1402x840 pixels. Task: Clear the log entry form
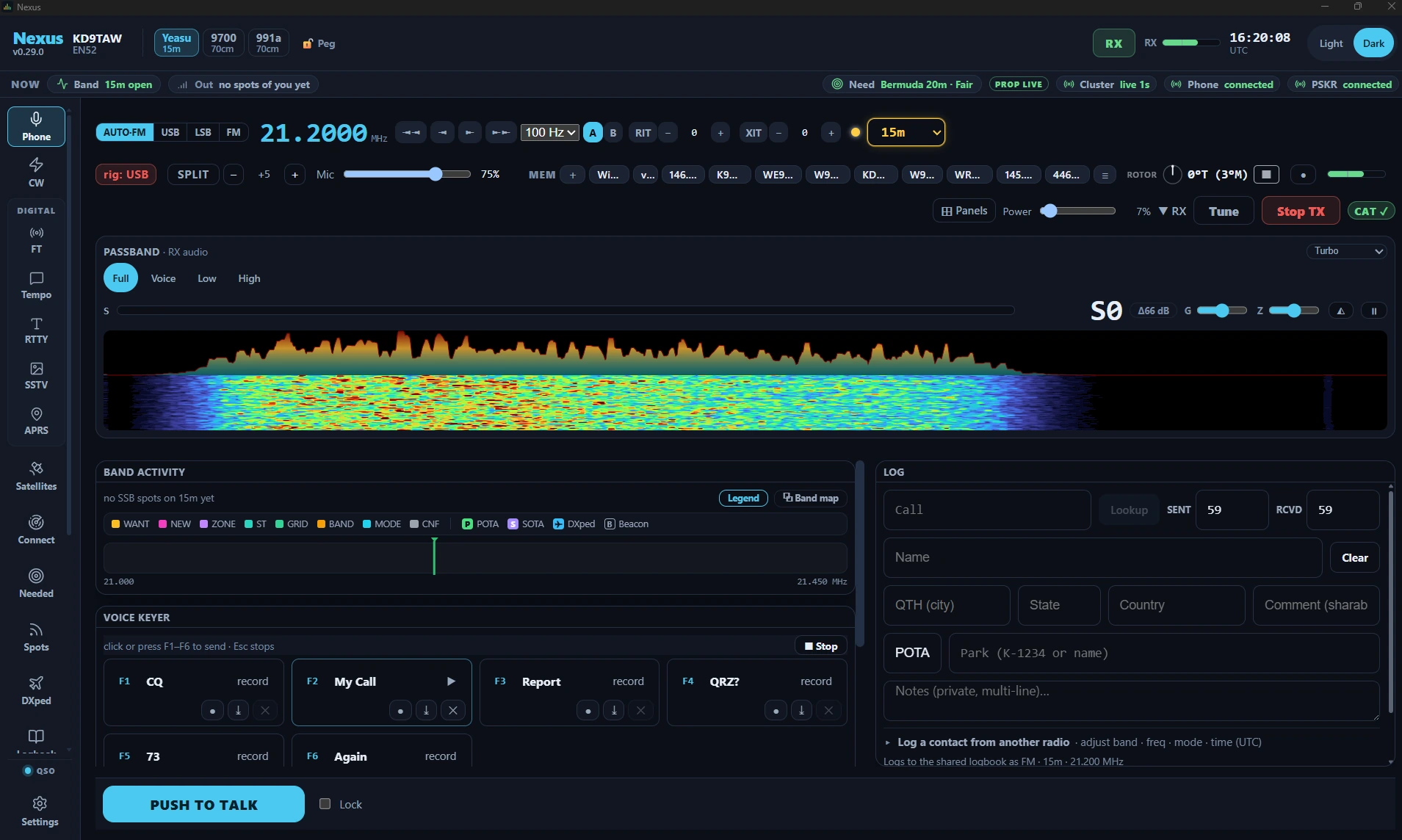[x=1354, y=557]
